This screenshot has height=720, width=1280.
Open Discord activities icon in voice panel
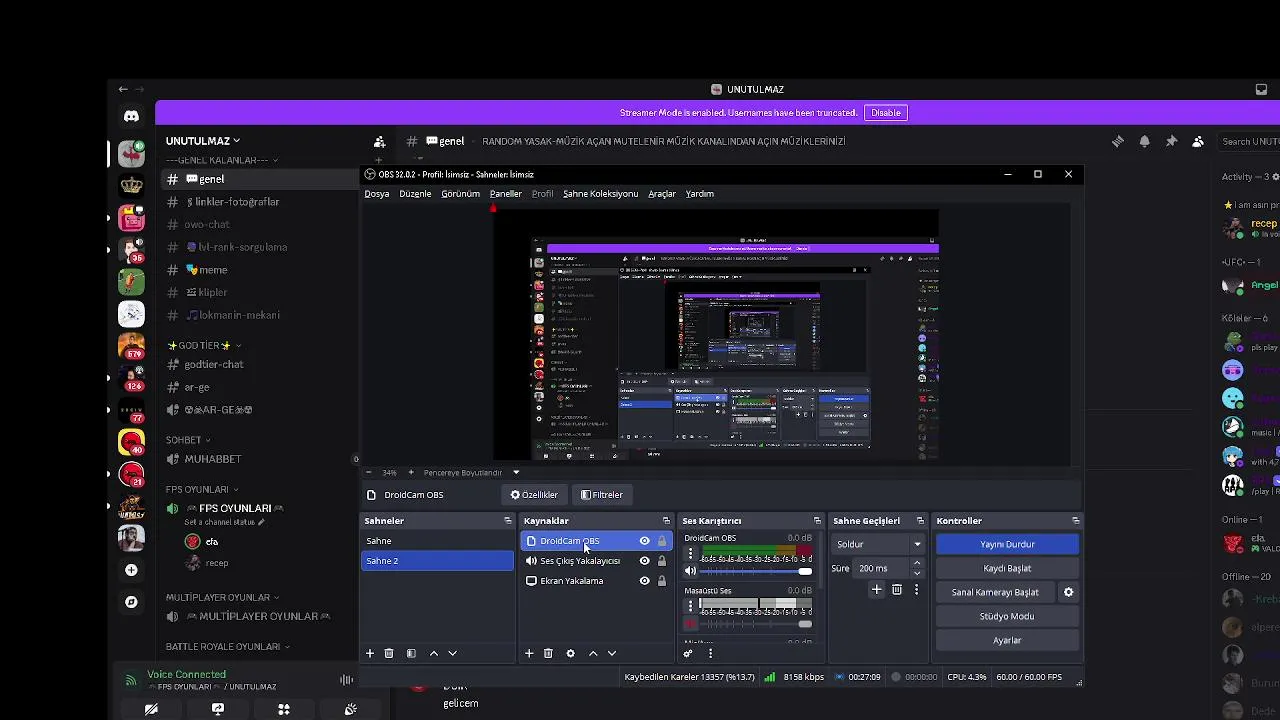[x=284, y=709]
